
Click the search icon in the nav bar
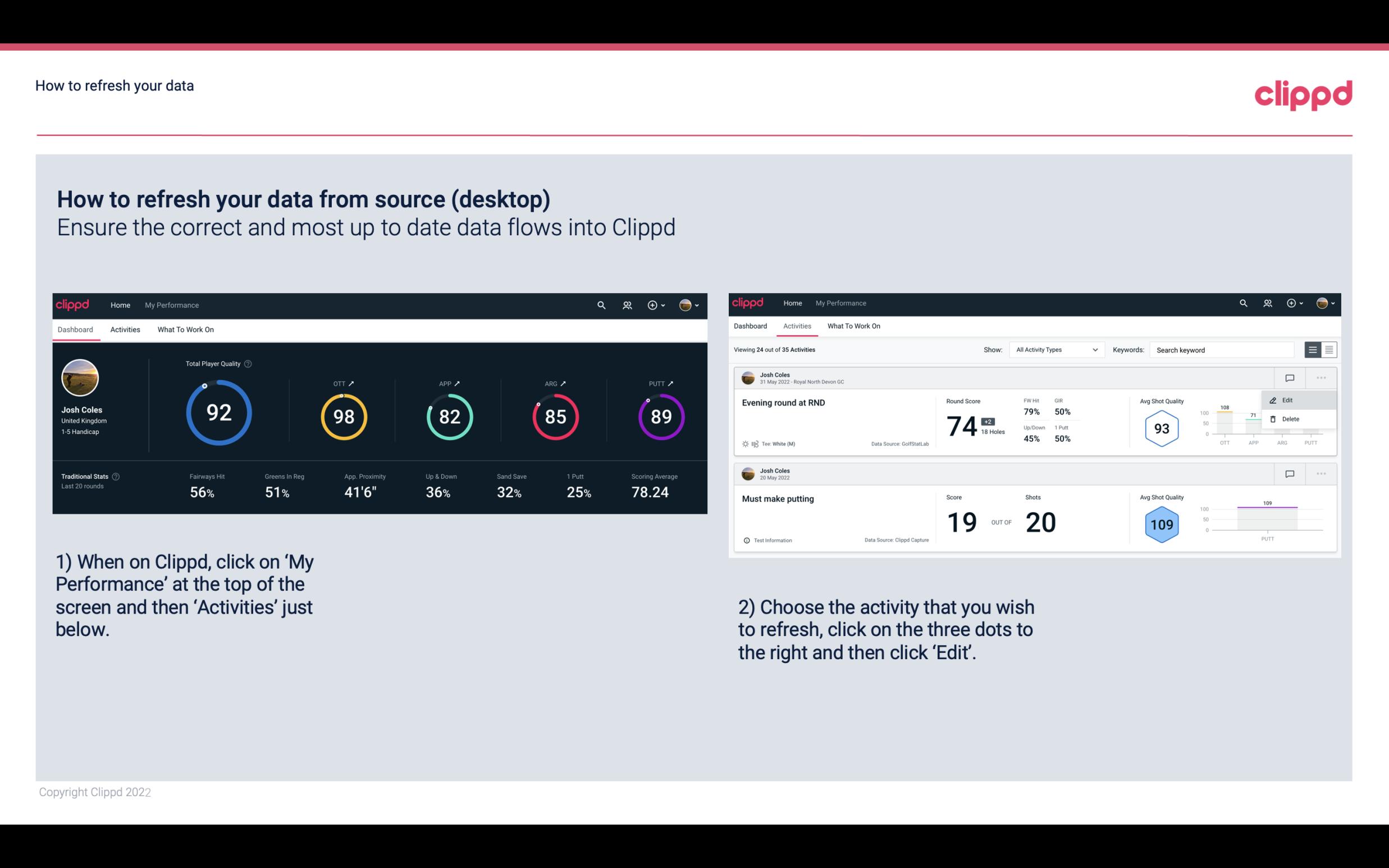[x=601, y=305]
